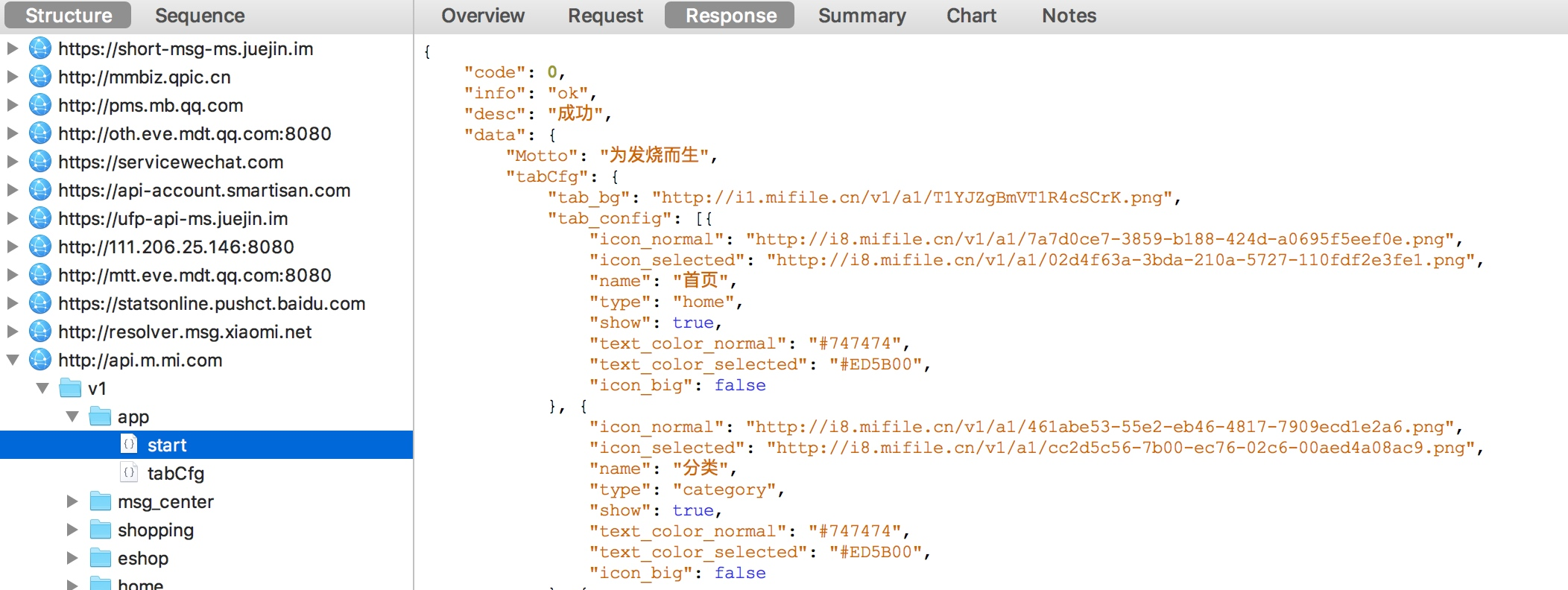The width and height of the screenshot is (1568, 590).
Task: Expand the mmbiz.qpic.cn host node
Action: (x=13, y=77)
